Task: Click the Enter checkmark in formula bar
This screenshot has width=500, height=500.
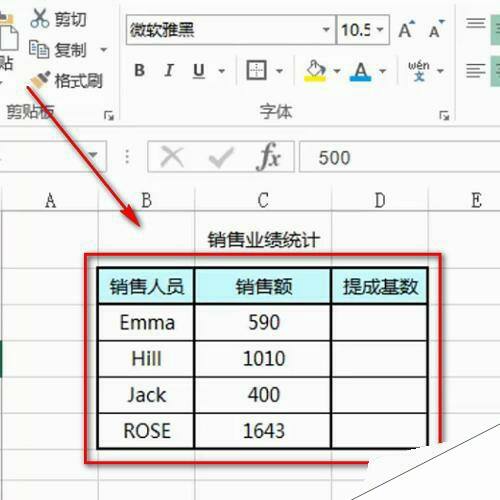Action: 221,157
